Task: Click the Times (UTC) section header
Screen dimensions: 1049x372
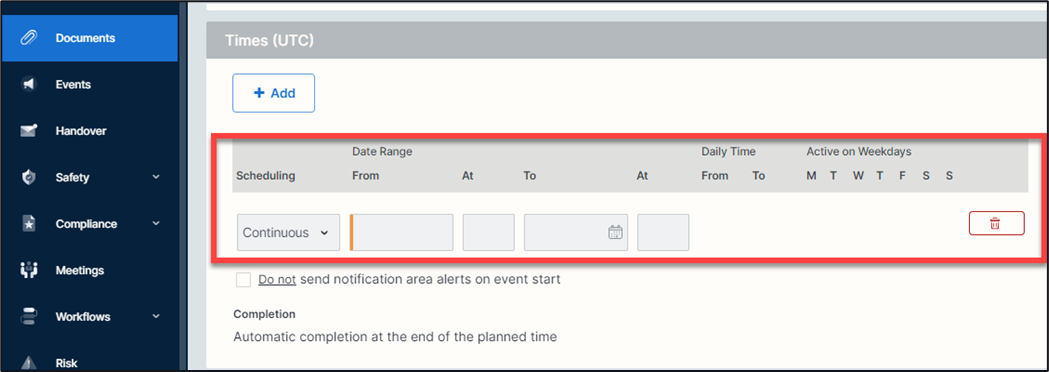Action: click(270, 40)
